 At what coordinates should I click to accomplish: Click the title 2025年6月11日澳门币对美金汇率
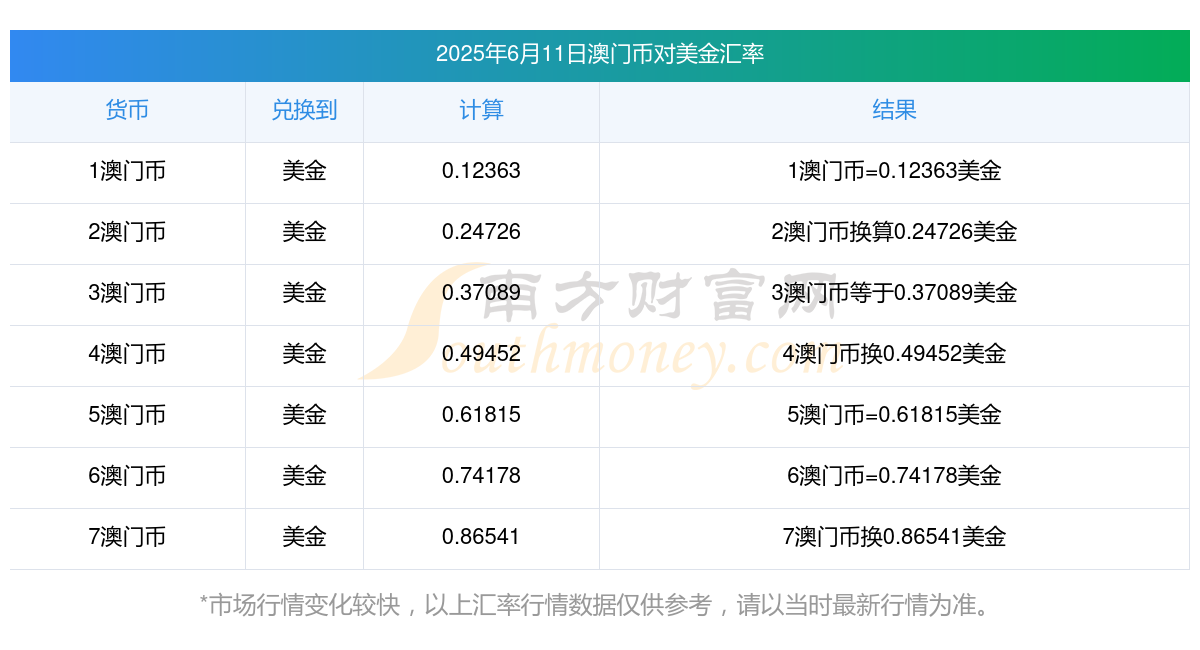click(600, 54)
